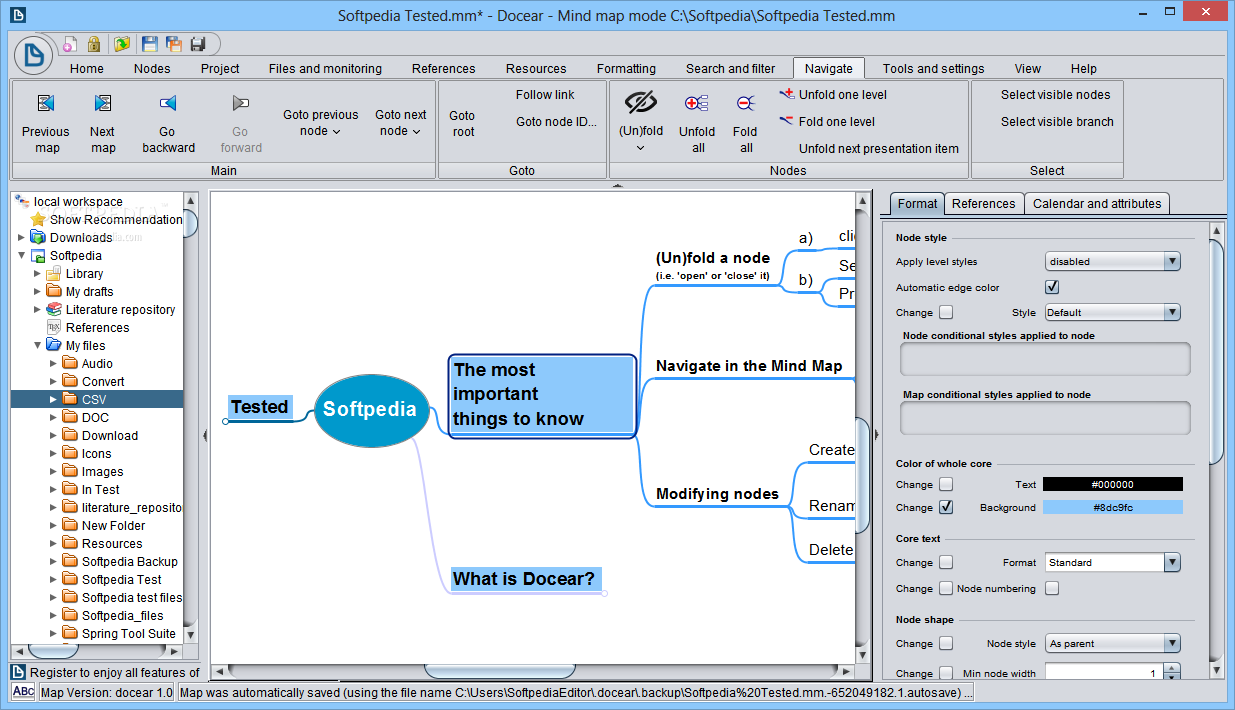
Task: Select the Images folder in My files
Action: [x=102, y=471]
